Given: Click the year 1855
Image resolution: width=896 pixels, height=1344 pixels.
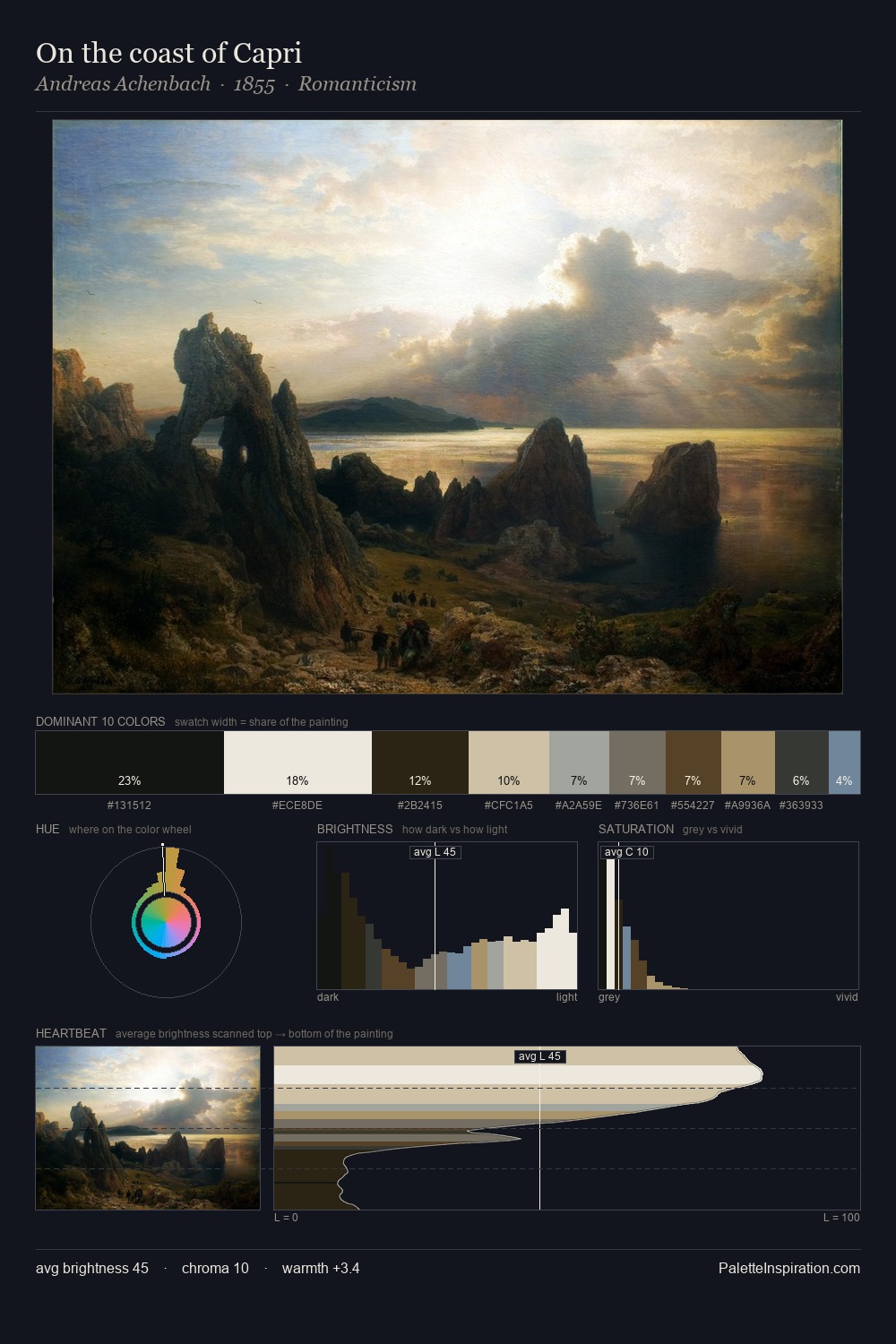Looking at the screenshot, I should pos(254,84).
